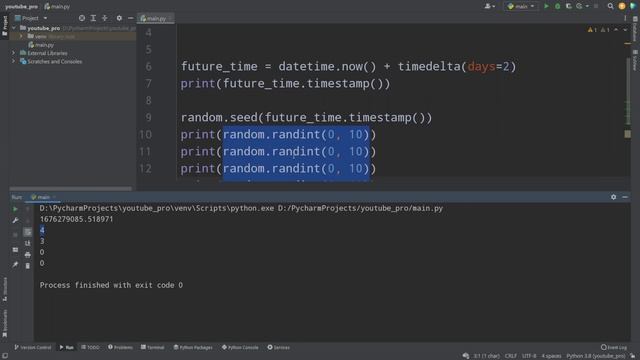Click the Project panel horizontal scrollbar
The image size is (640, 360).
point(71,189)
